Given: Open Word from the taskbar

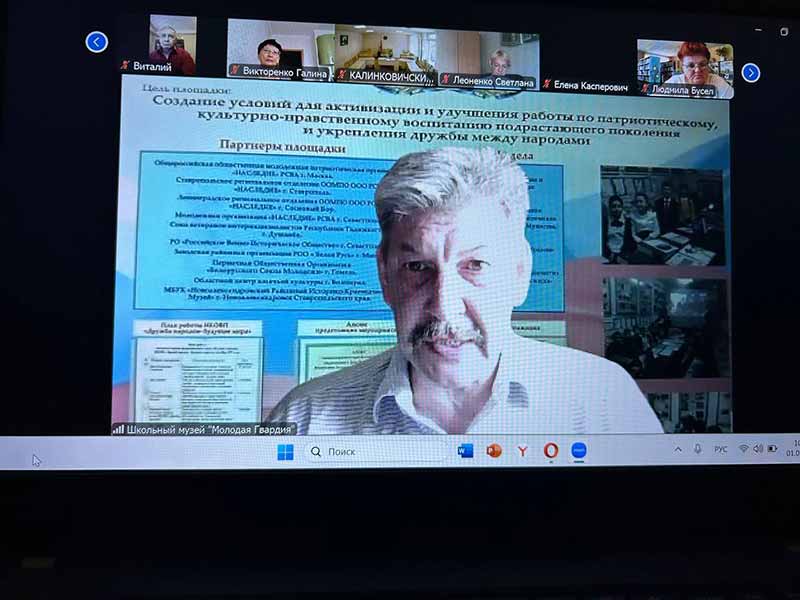Looking at the screenshot, I should [465, 451].
